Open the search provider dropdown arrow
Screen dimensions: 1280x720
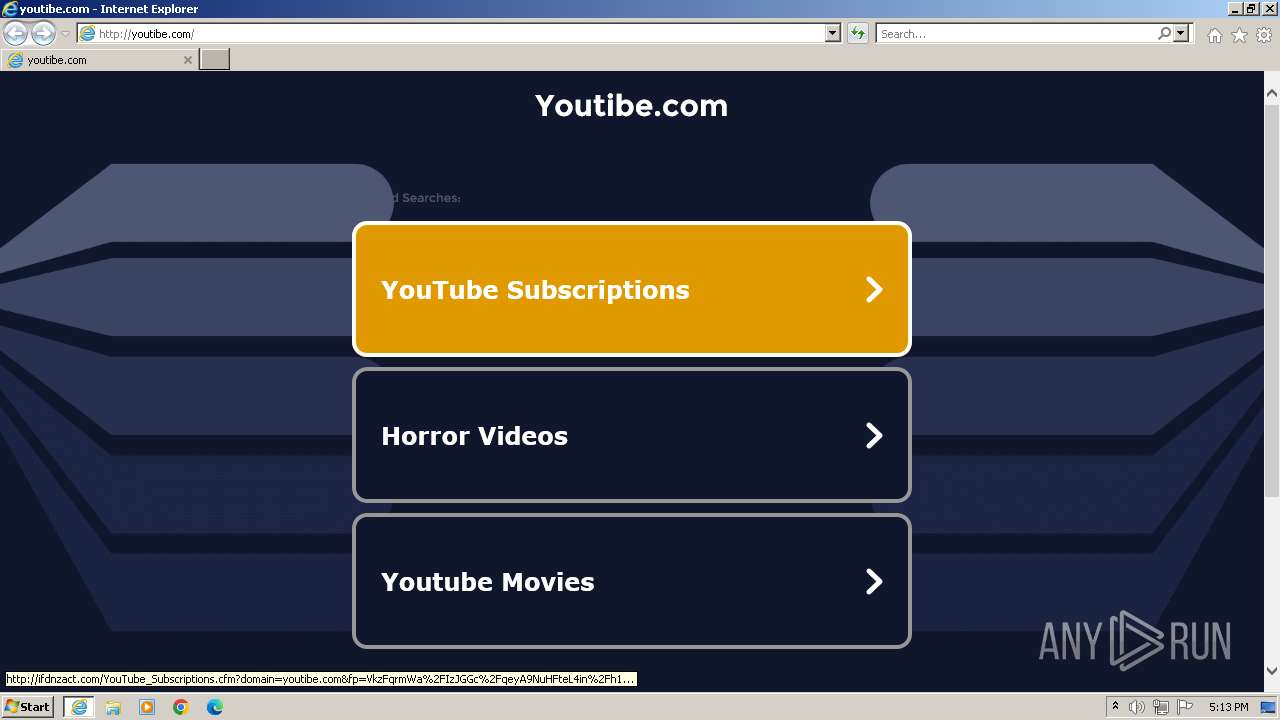pyautogui.click(x=1182, y=34)
